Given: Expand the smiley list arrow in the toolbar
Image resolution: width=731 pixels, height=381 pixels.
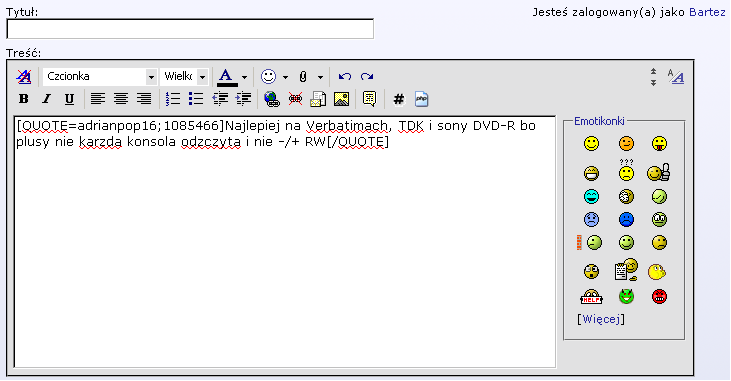Looking at the screenshot, I should pos(285,77).
